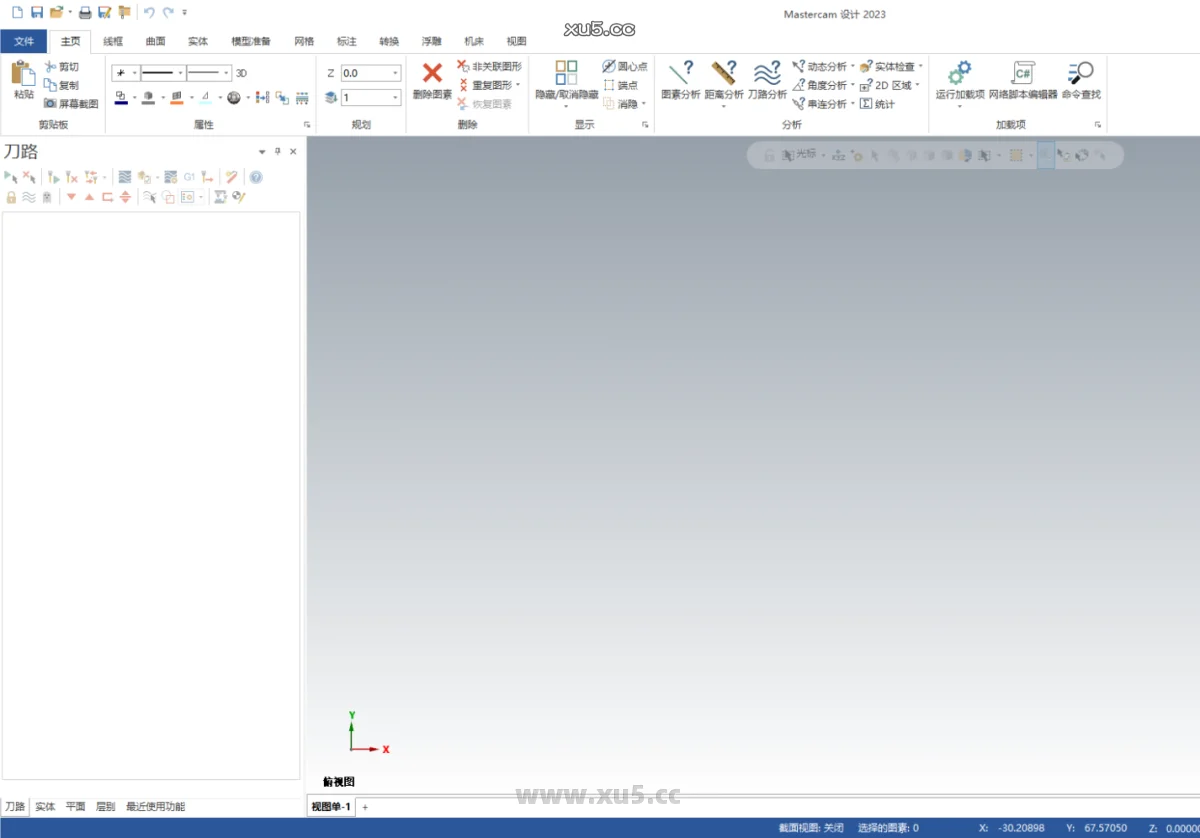Select the Analyze Entity tool

[681, 80]
